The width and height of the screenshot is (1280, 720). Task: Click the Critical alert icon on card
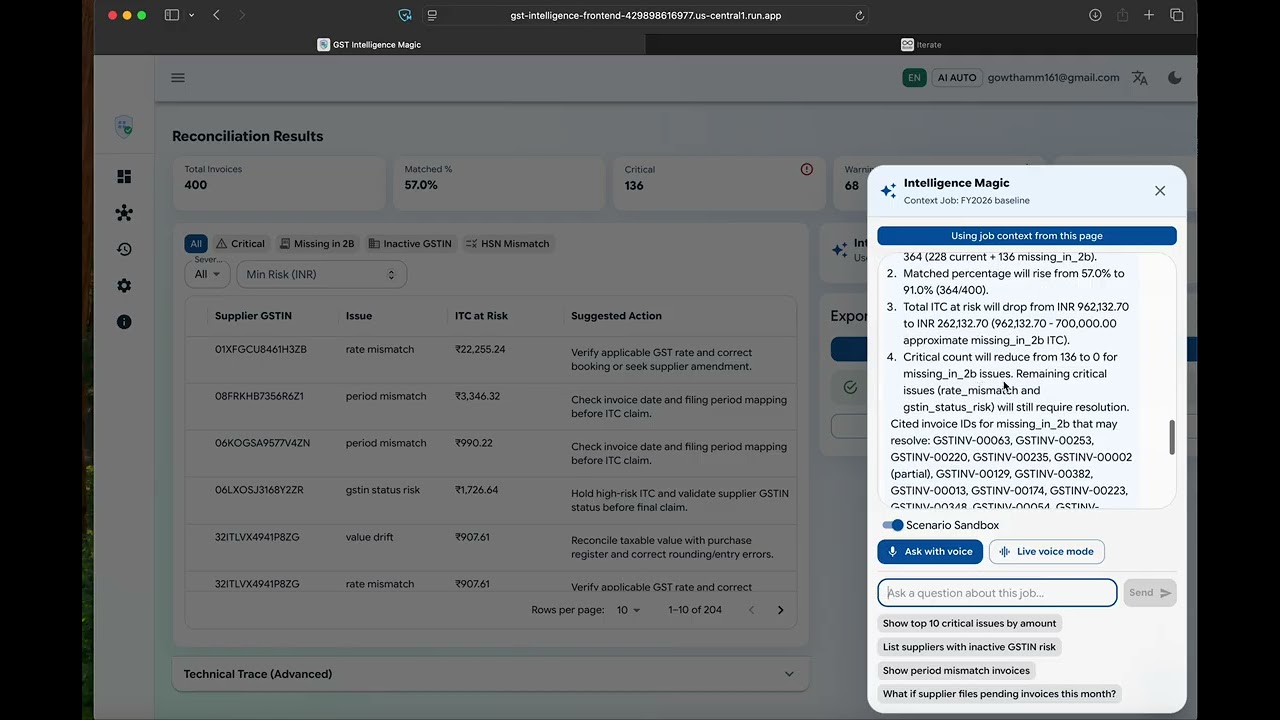tap(807, 169)
